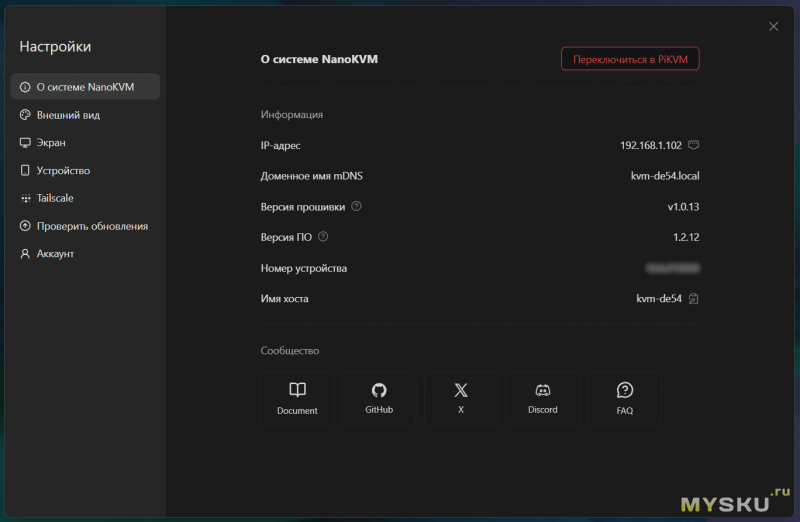Open the Устройство settings section
The height and width of the screenshot is (522, 800).
(x=63, y=171)
